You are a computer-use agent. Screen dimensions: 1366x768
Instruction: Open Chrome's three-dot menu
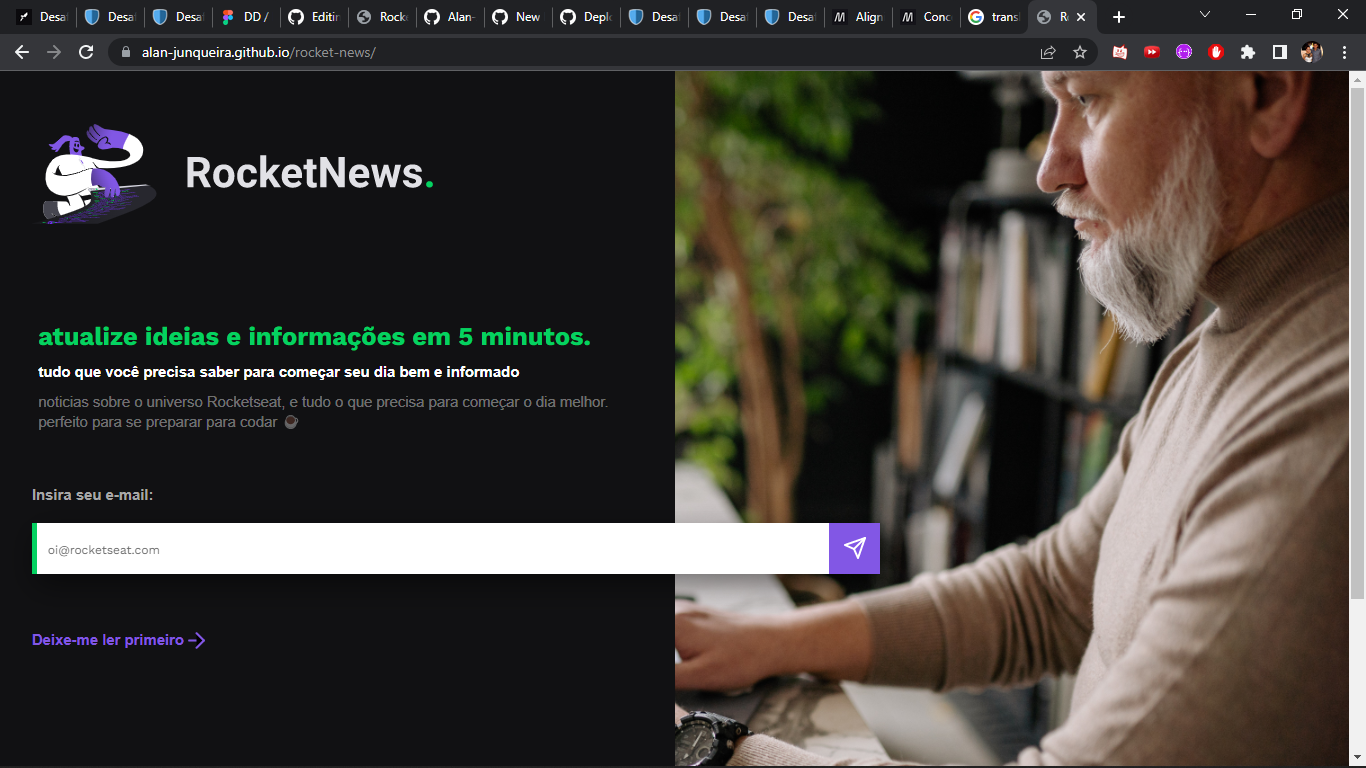[x=1345, y=51]
